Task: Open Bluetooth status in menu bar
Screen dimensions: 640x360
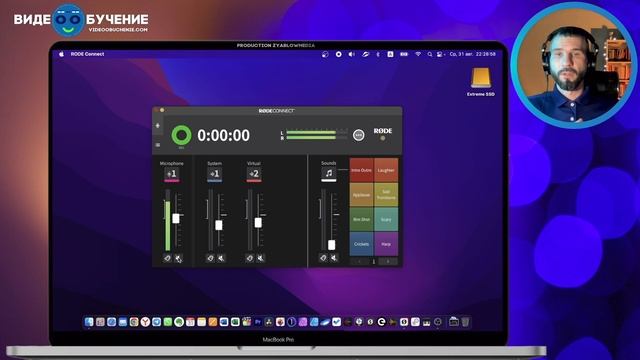Action: tap(378, 54)
